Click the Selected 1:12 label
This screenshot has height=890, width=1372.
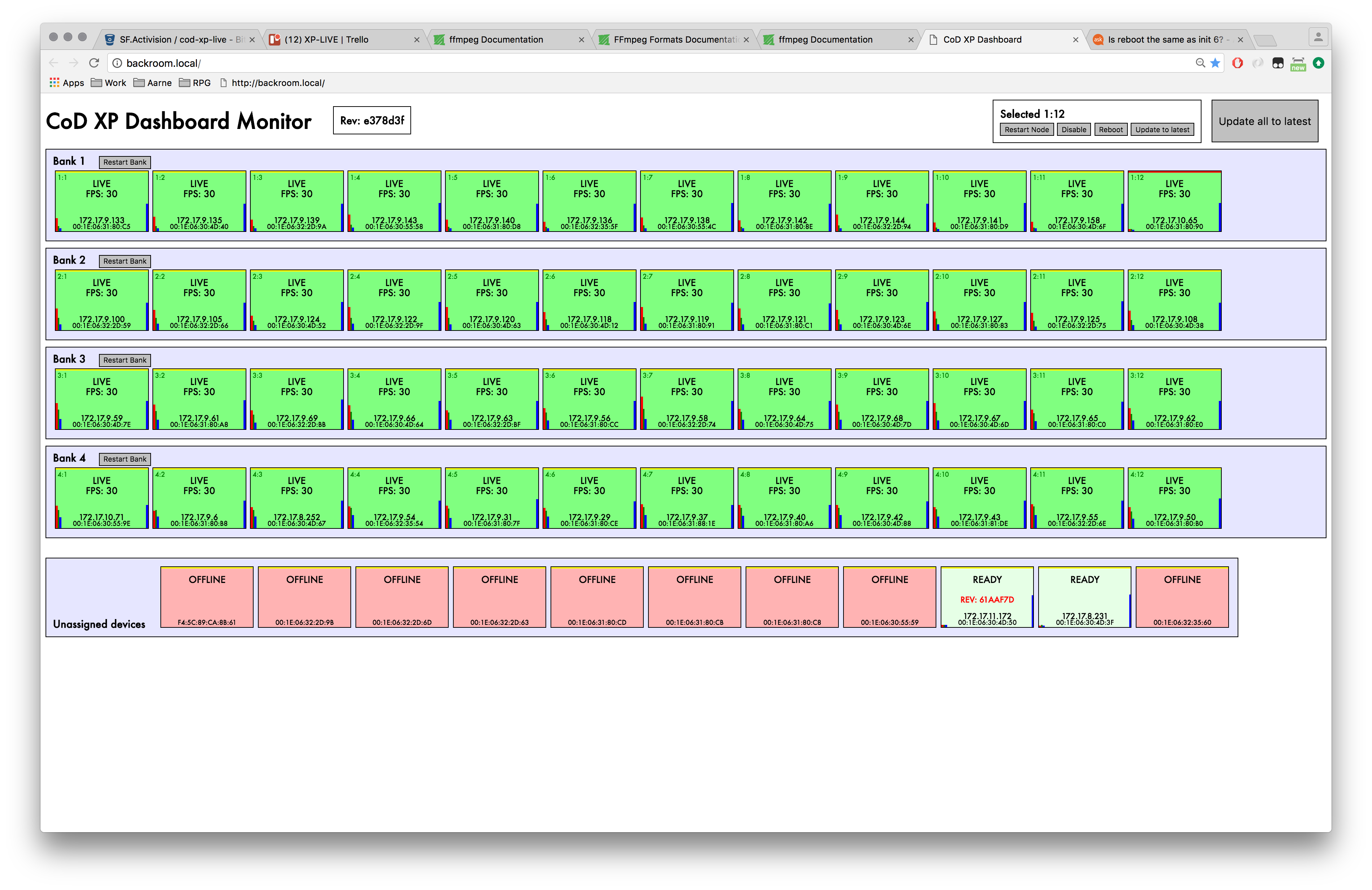click(x=1032, y=114)
